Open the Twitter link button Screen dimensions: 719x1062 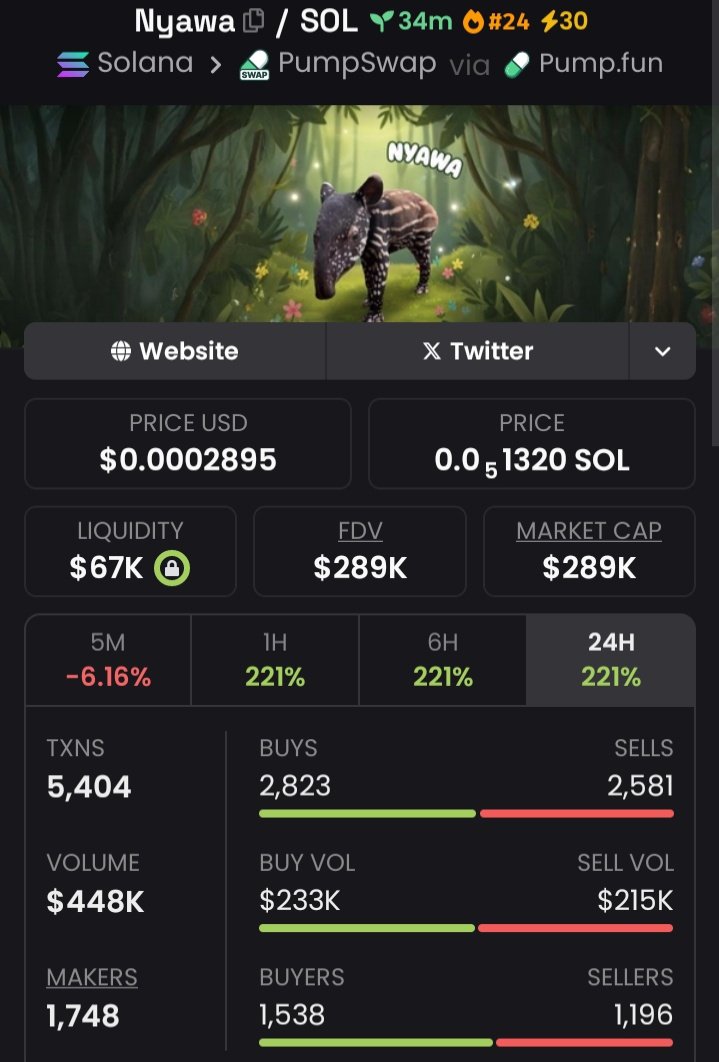coord(478,351)
